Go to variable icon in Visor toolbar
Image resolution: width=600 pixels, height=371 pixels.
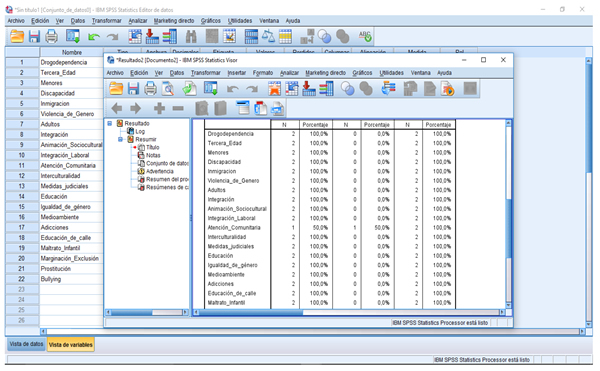(x=309, y=89)
